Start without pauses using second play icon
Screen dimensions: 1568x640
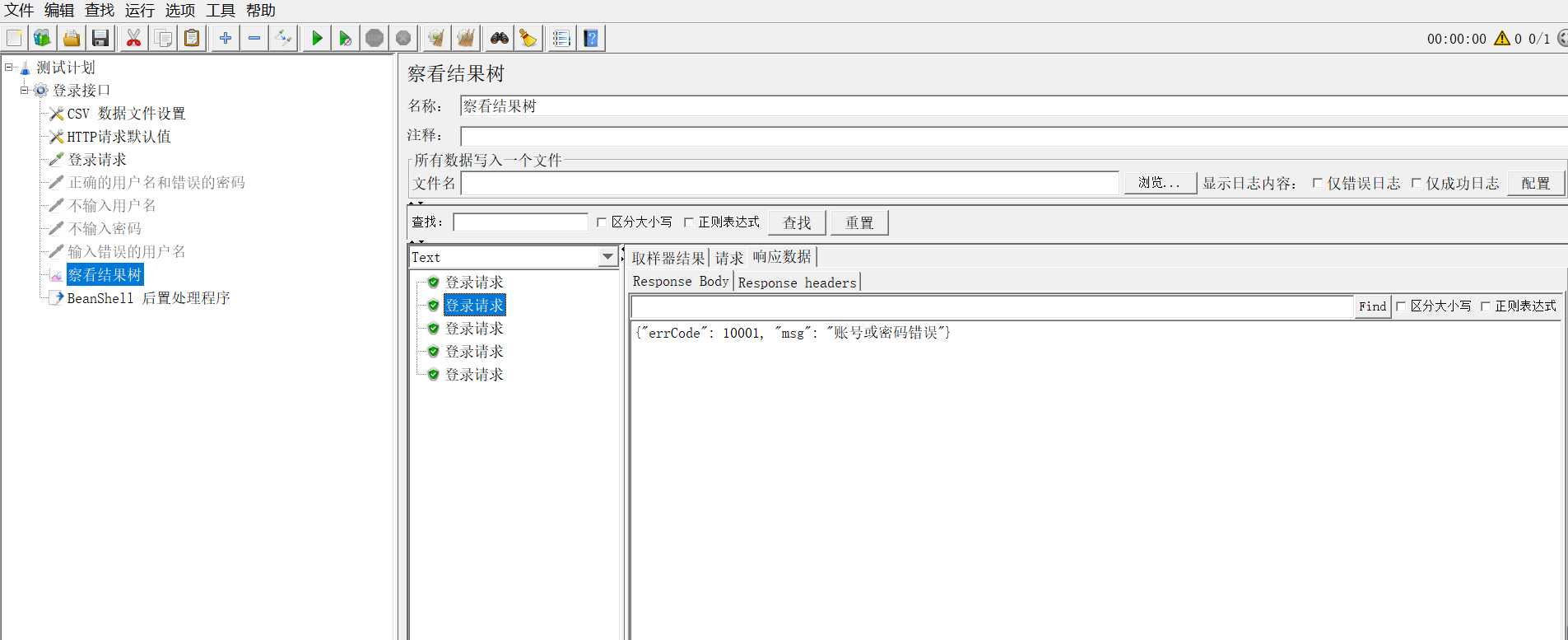coord(346,38)
